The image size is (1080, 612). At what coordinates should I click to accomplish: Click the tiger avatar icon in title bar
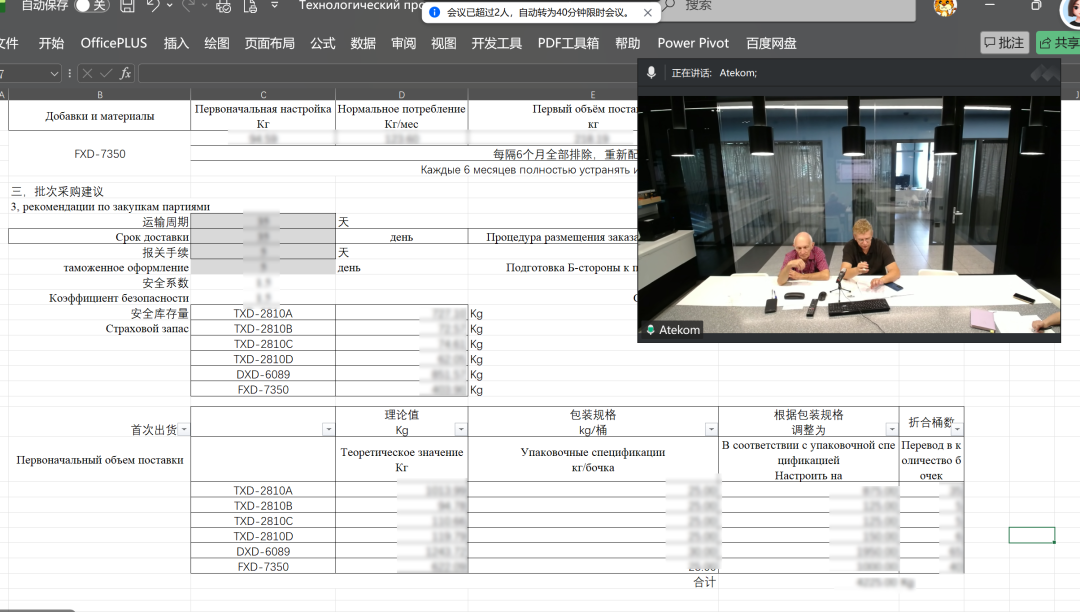[x=944, y=7]
